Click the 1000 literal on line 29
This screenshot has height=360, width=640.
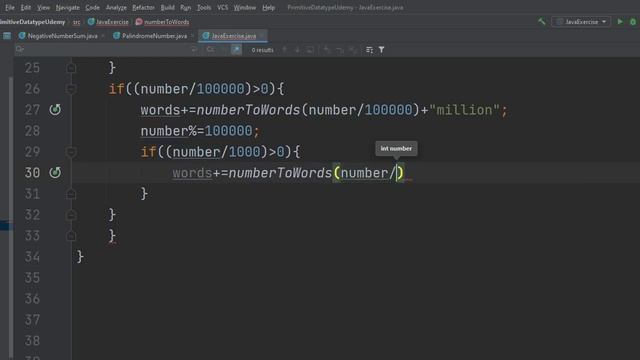click(x=244, y=152)
